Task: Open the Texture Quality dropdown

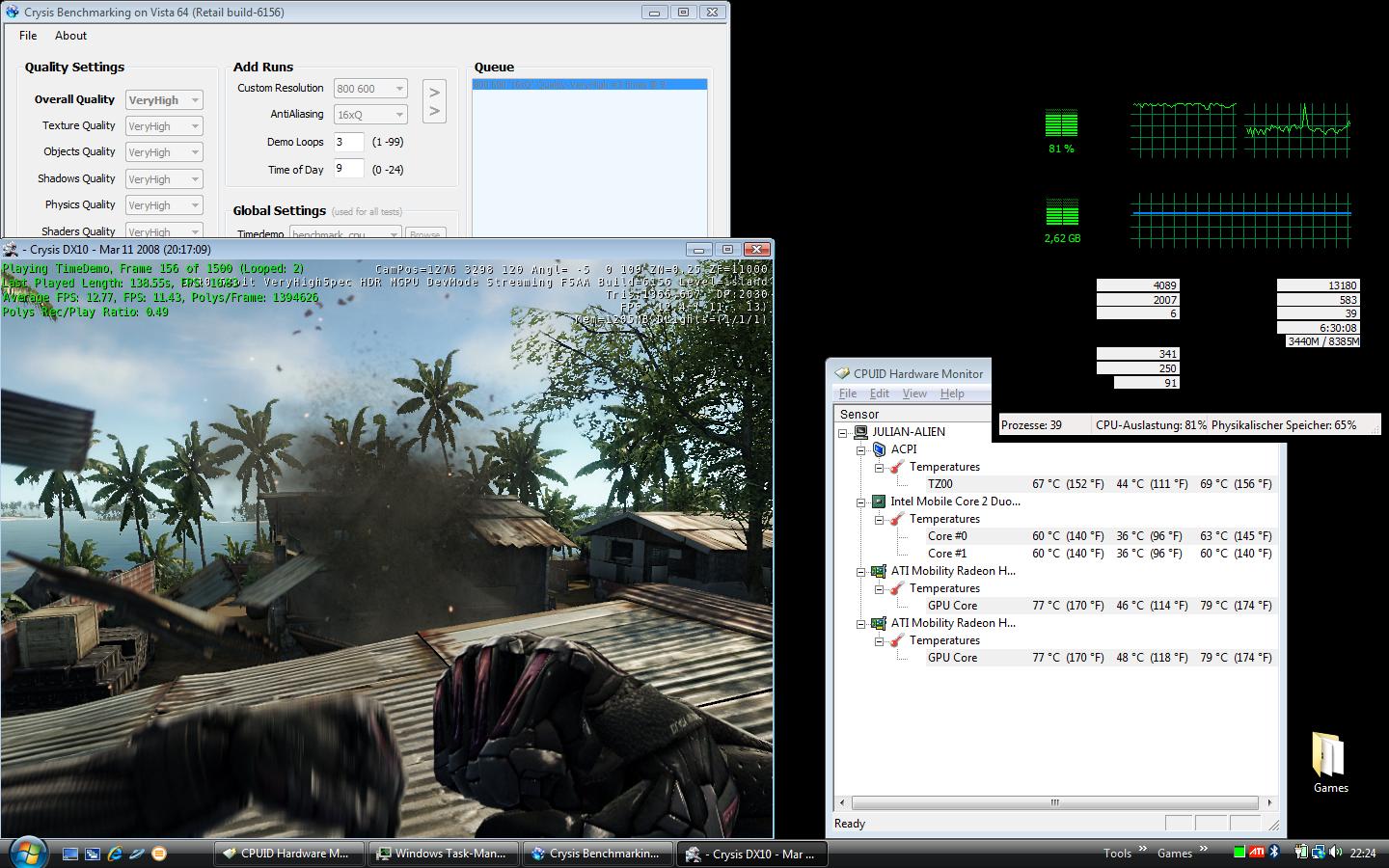Action: (164, 126)
